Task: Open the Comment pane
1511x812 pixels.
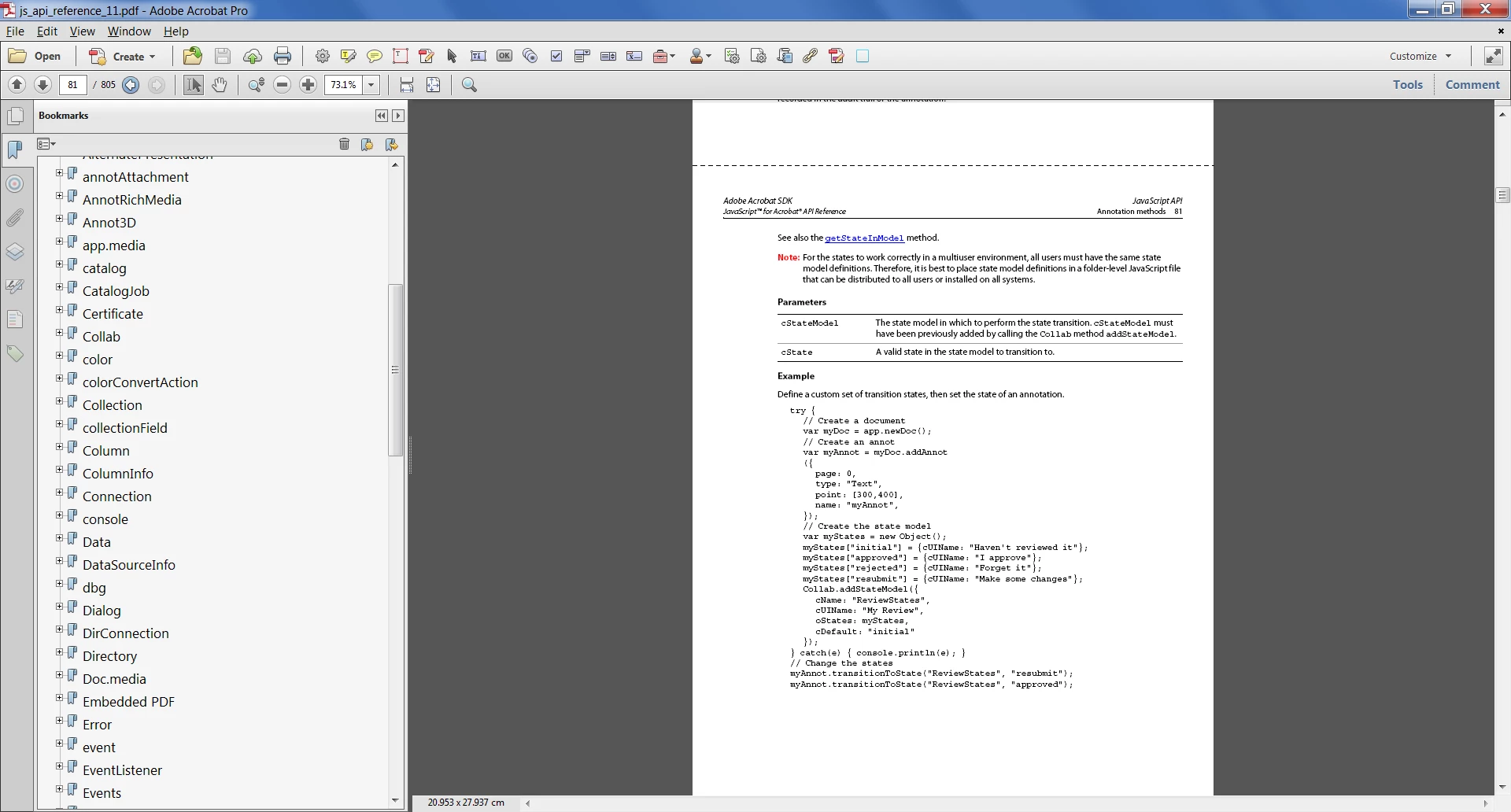Action: tap(1472, 84)
